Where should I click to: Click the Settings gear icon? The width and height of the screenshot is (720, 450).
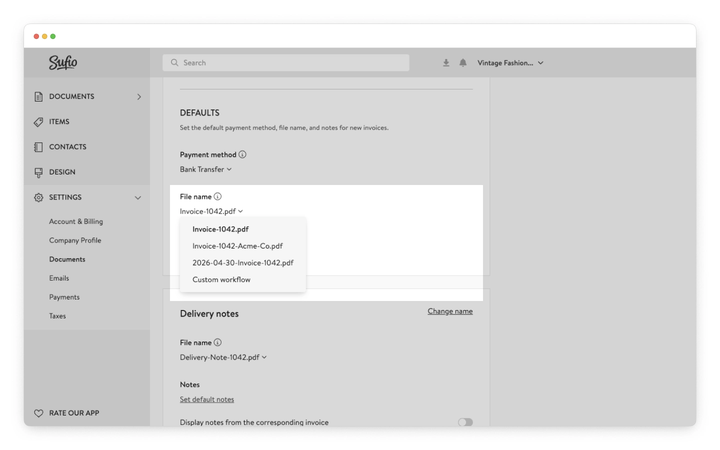(x=39, y=197)
